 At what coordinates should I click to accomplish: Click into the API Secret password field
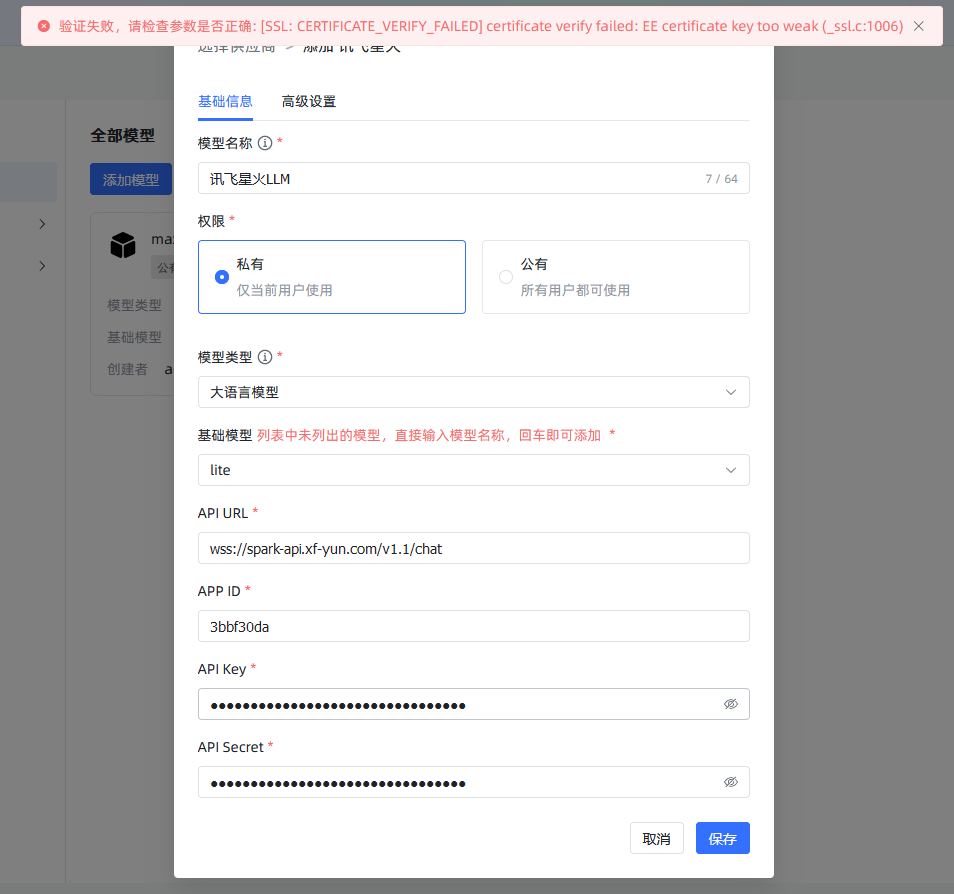click(x=473, y=782)
